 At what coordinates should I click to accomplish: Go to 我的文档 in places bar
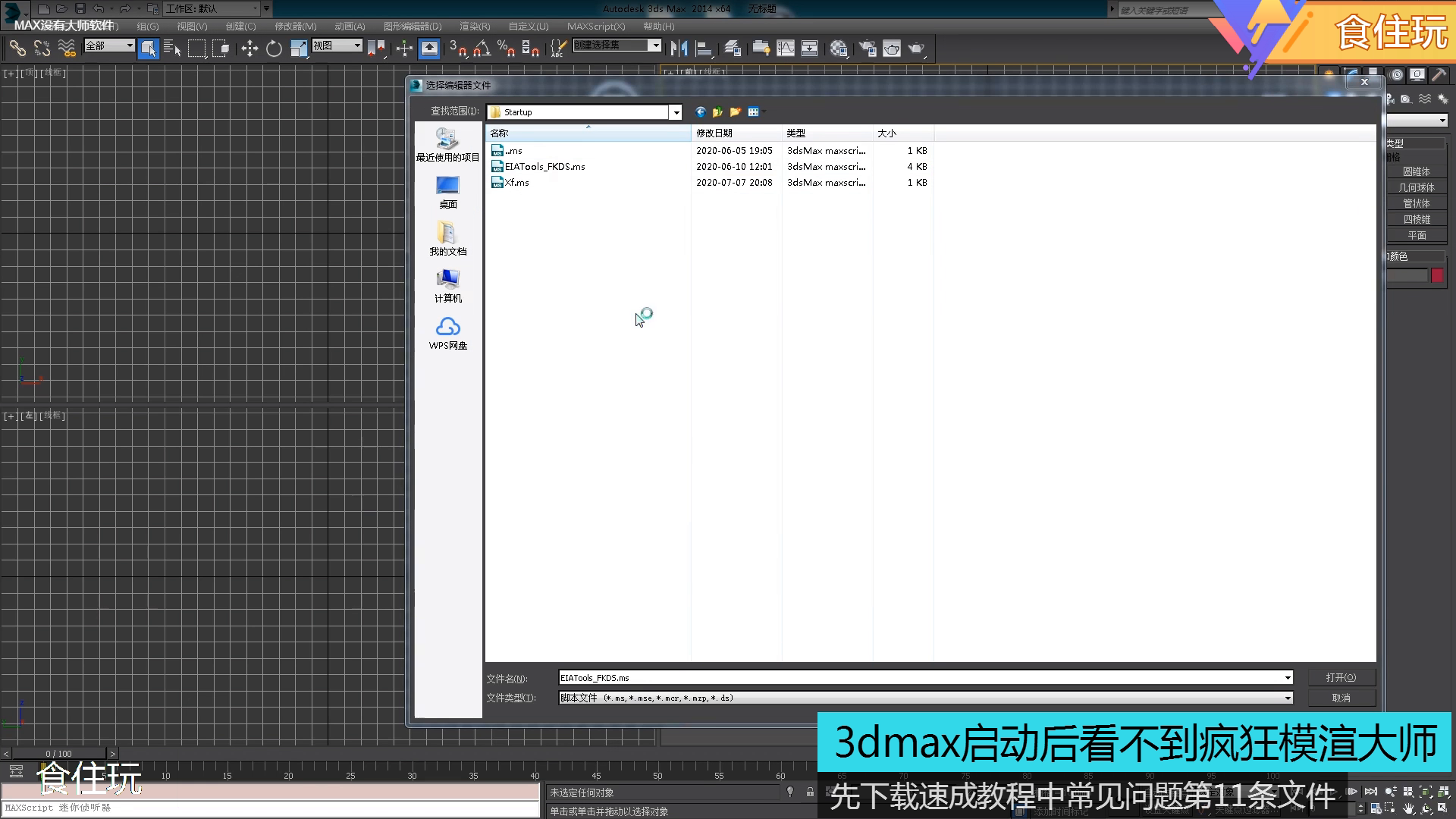click(x=447, y=240)
